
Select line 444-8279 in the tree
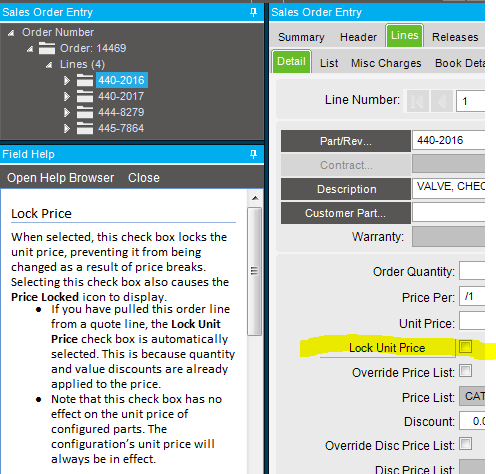point(121,112)
